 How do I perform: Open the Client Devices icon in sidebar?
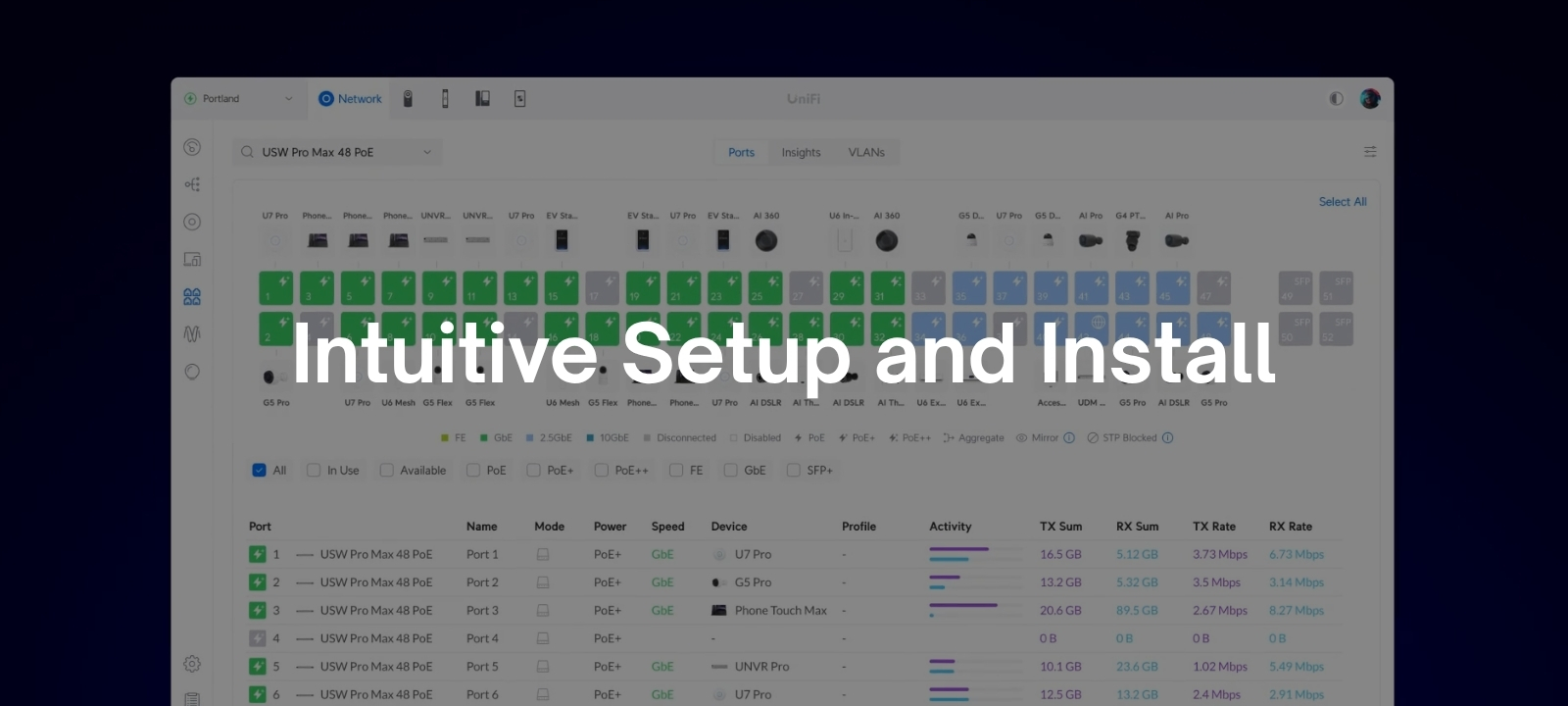(x=192, y=259)
